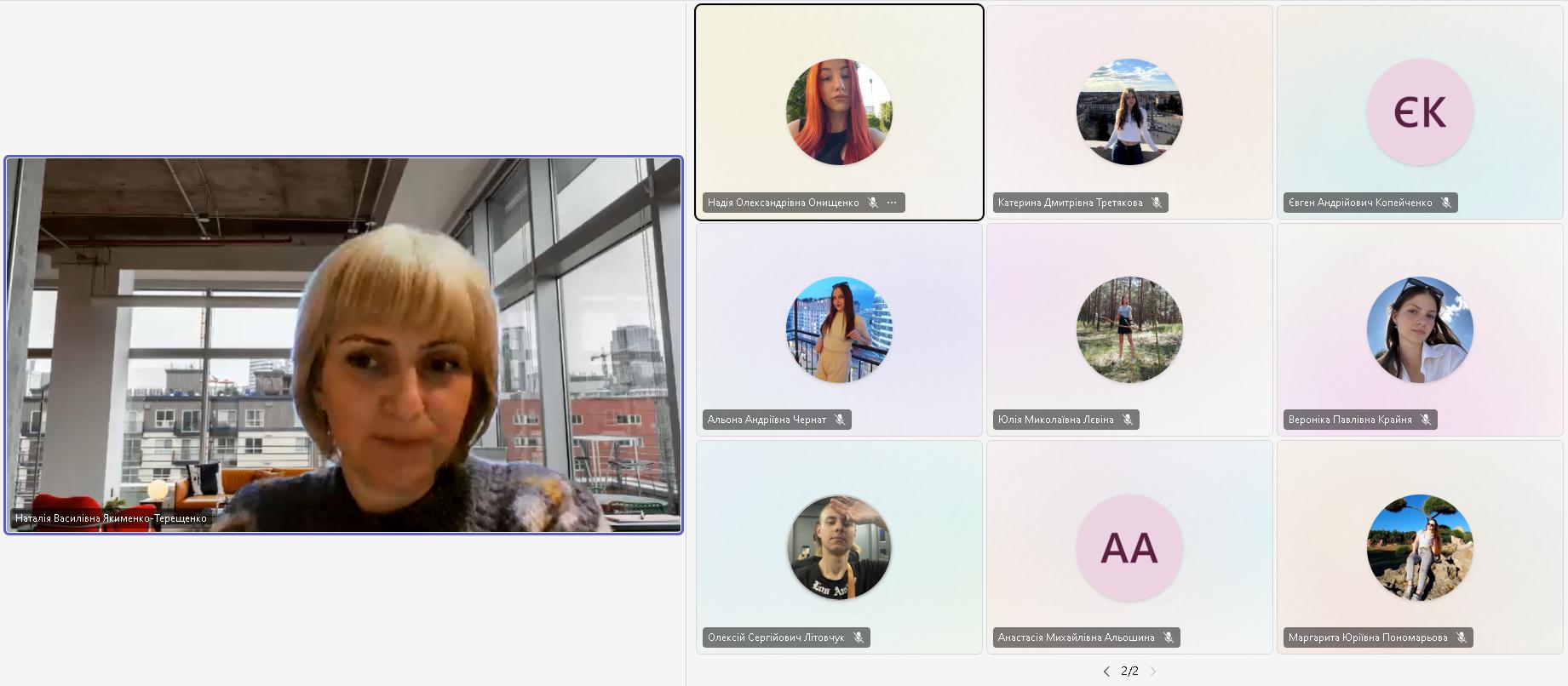
Task: Click the video feed of Наталія Якименко-Терещенко
Action: pos(344,345)
